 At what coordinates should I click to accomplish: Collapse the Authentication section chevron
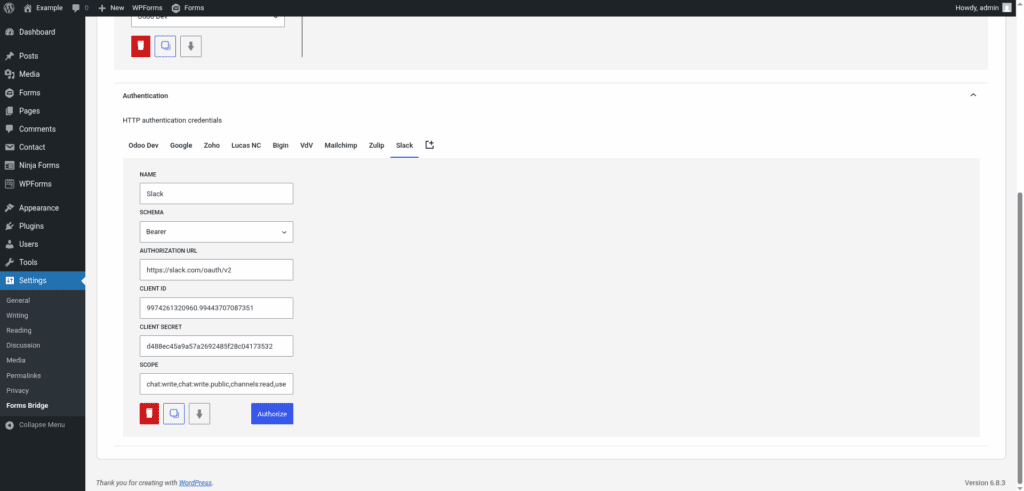click(x=973, y=95)
